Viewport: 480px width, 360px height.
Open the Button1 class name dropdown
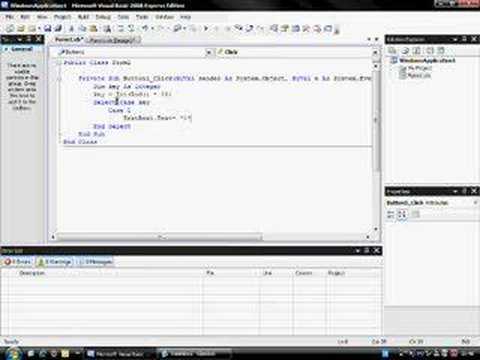(209, 52)
